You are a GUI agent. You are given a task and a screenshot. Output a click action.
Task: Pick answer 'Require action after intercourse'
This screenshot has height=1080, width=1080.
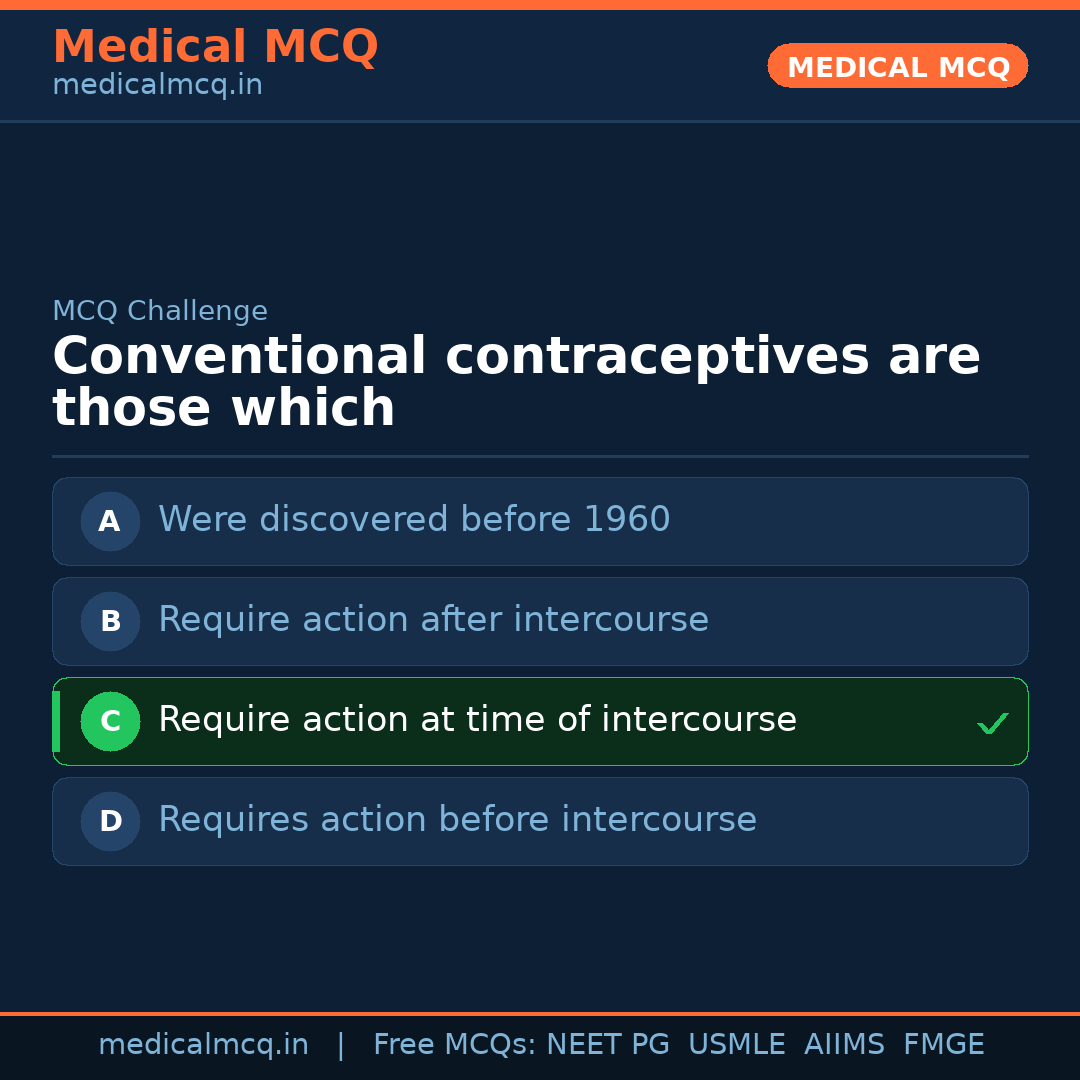click(x=433, y=620)
